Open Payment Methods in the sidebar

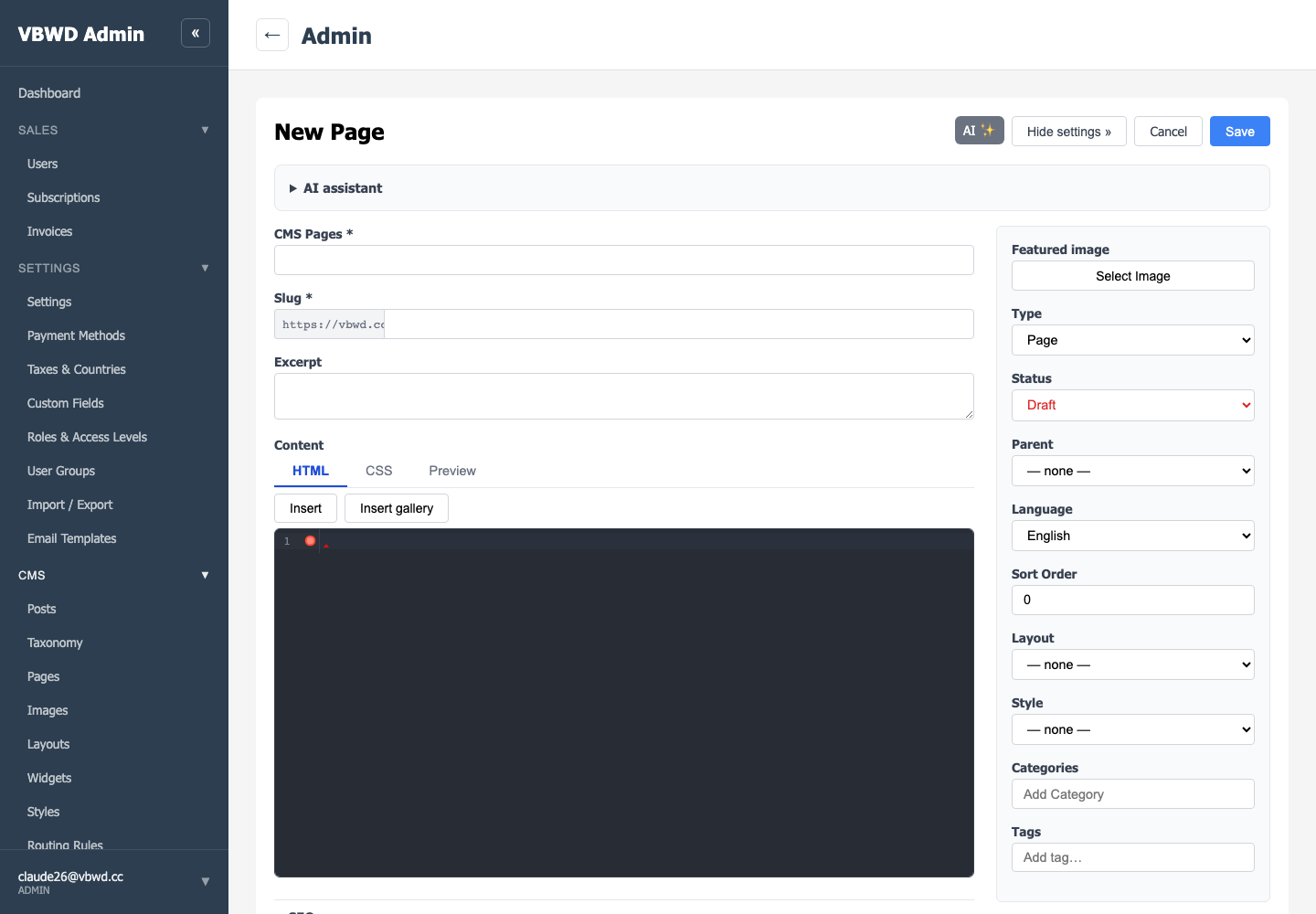[x=77, y=335]
